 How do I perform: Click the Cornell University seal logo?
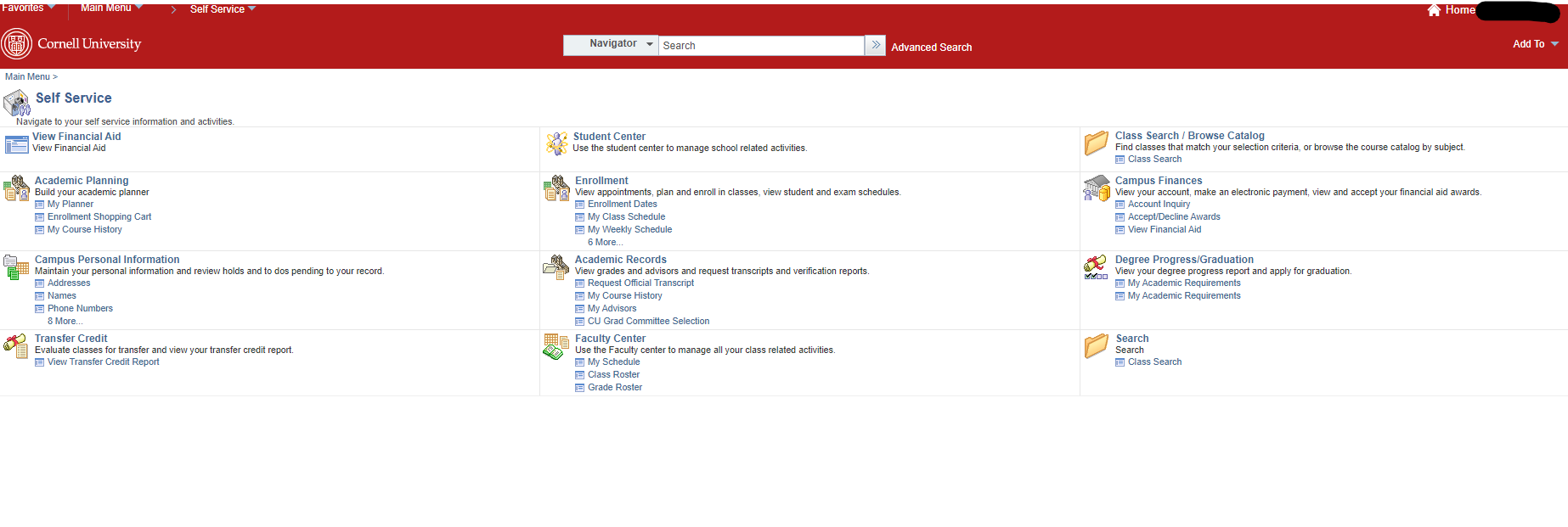point(17,44)
